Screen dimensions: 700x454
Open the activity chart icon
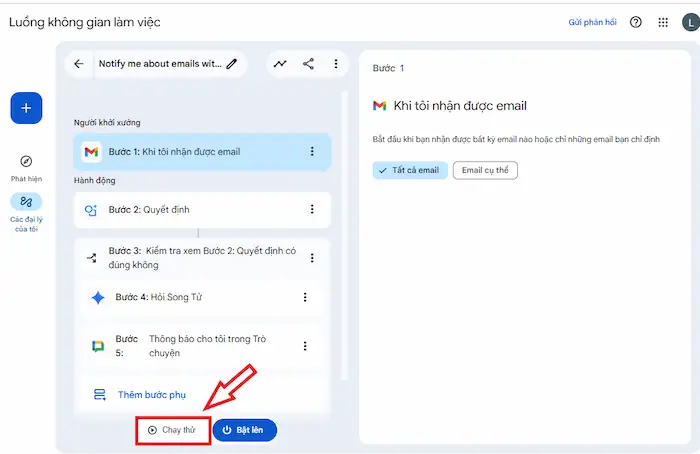(x=280, y=64)
